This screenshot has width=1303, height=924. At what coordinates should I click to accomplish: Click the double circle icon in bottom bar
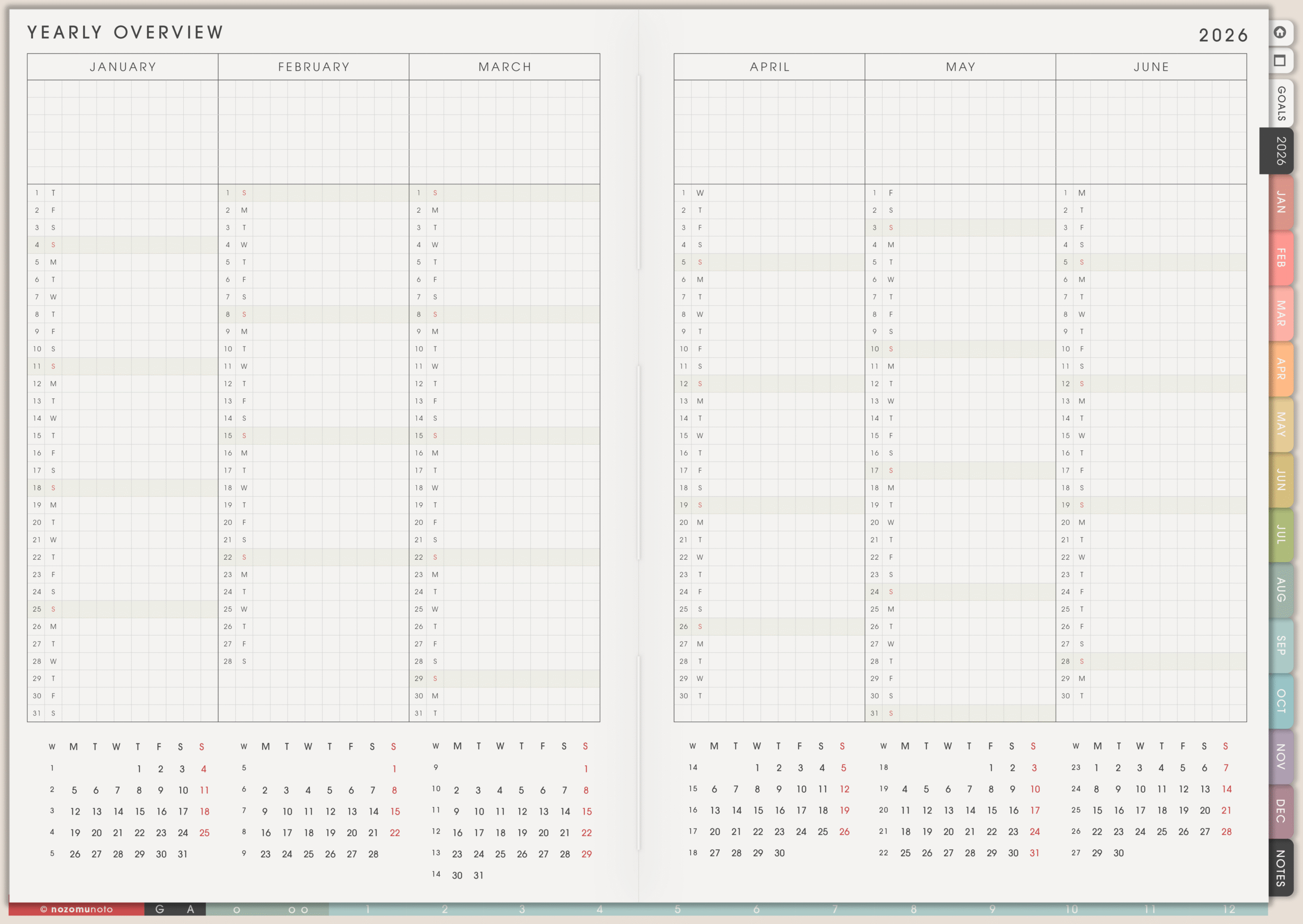click(x=298, y=910)
